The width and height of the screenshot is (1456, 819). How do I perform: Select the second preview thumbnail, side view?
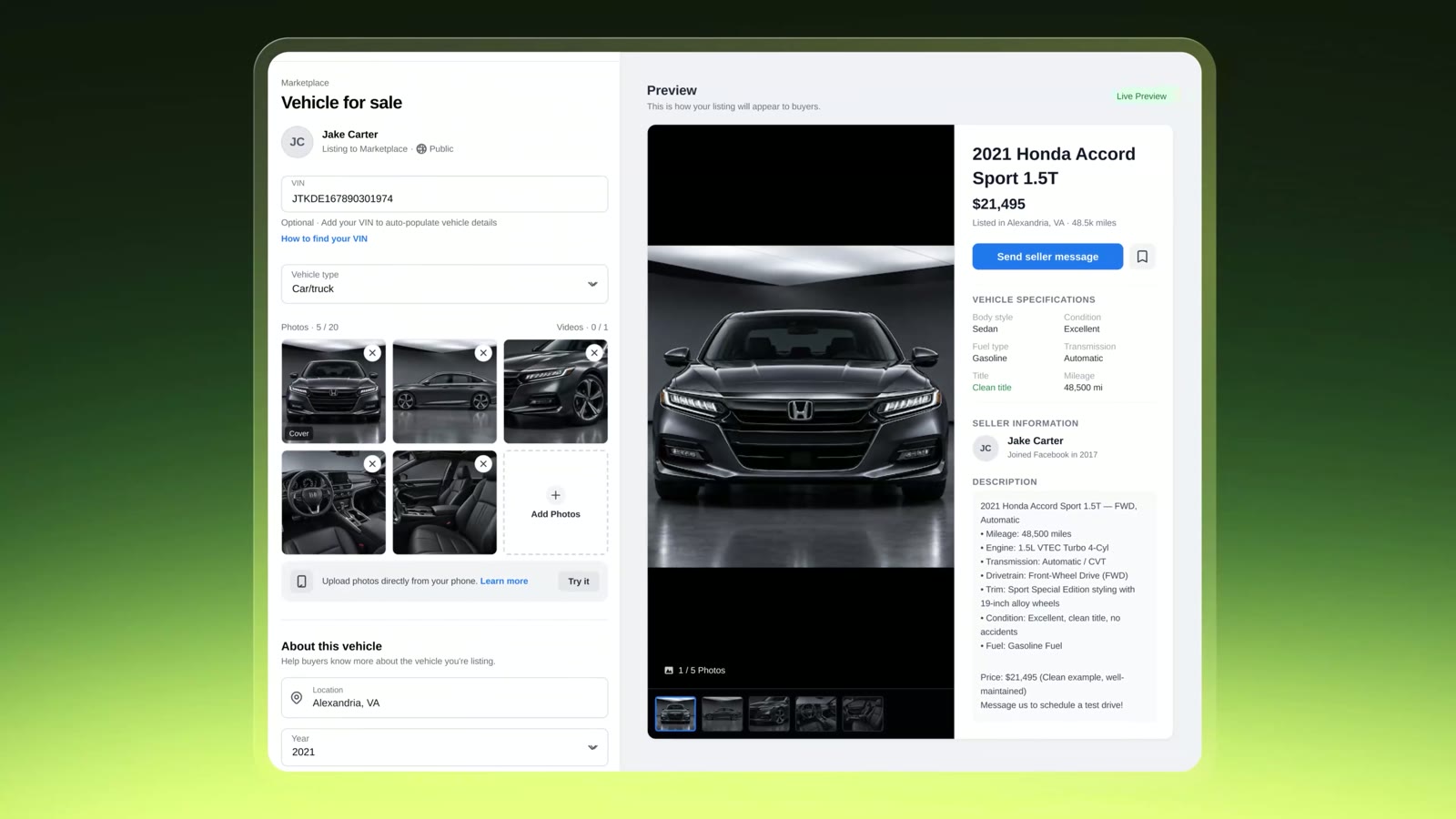click(x=723, y=714)
